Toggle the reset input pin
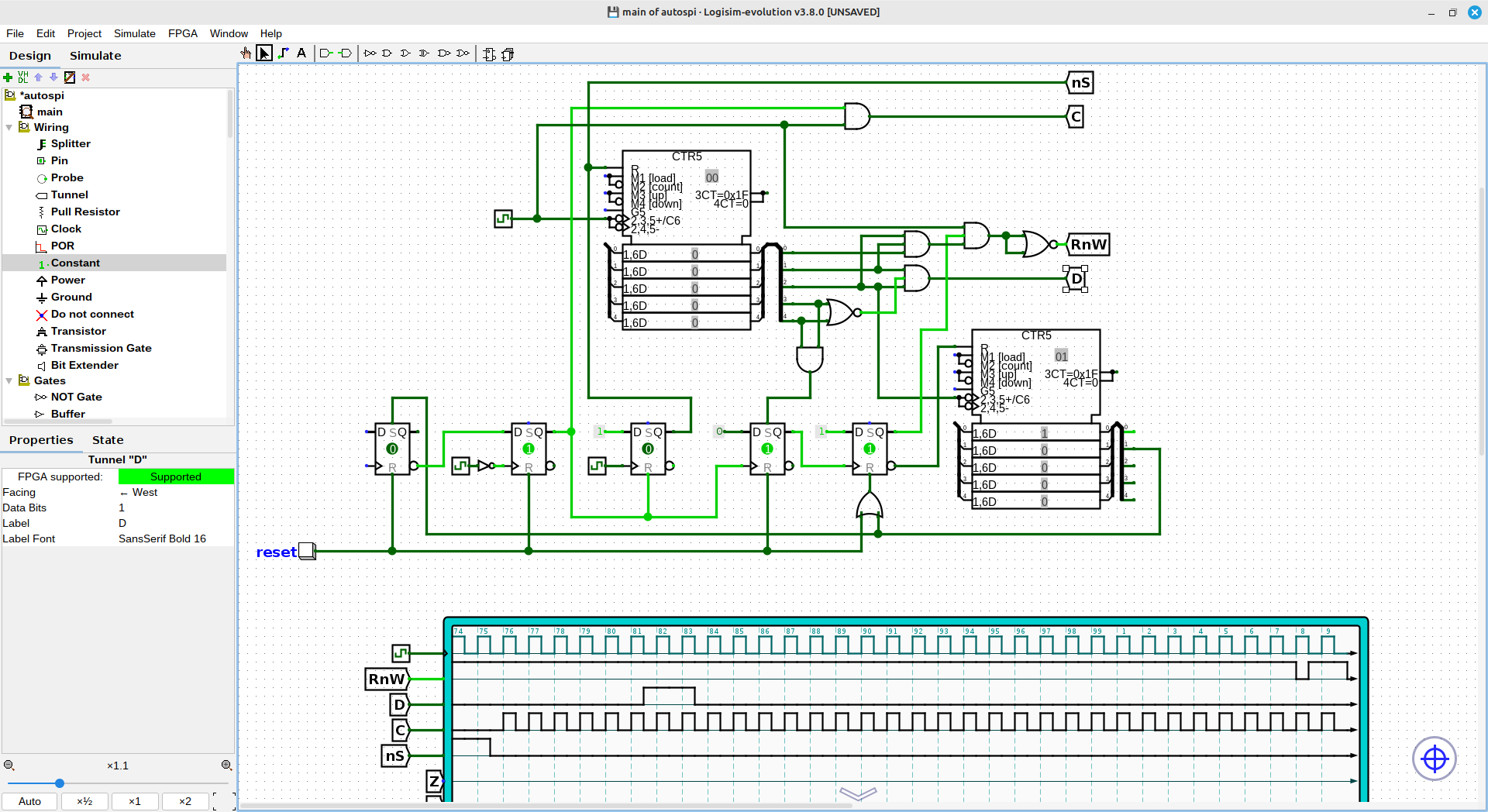1488x812 pixels. [x=306, y=551]
